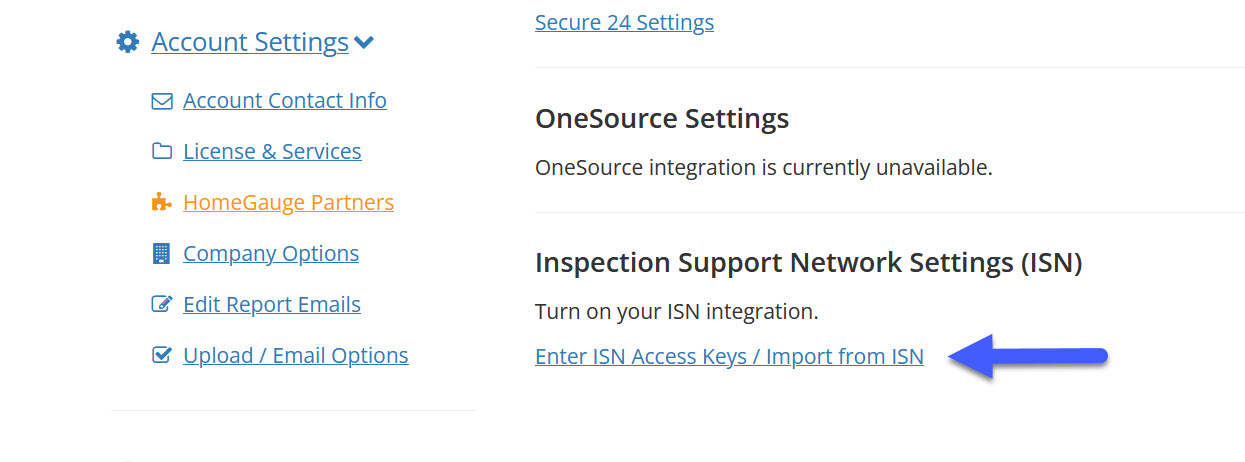Click the gear icon beside Account Settings
This screenshot has width=1245, height=462.
point(128,42)
